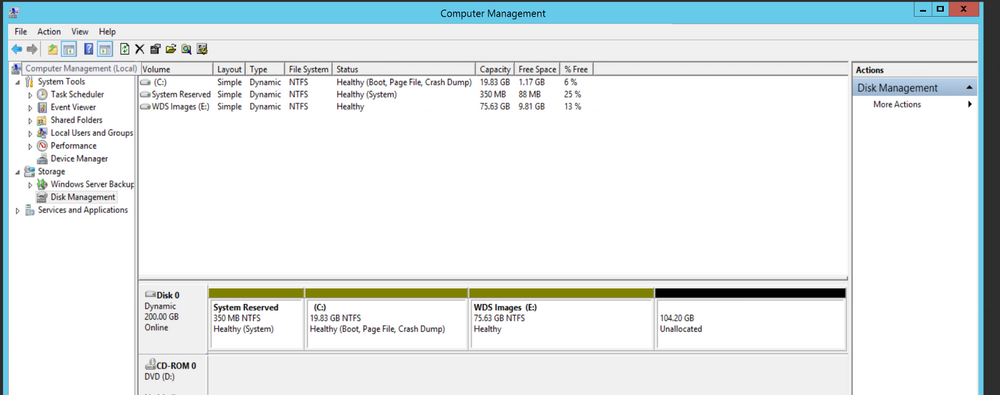Select Disk Management in the tree

(83, 197)
